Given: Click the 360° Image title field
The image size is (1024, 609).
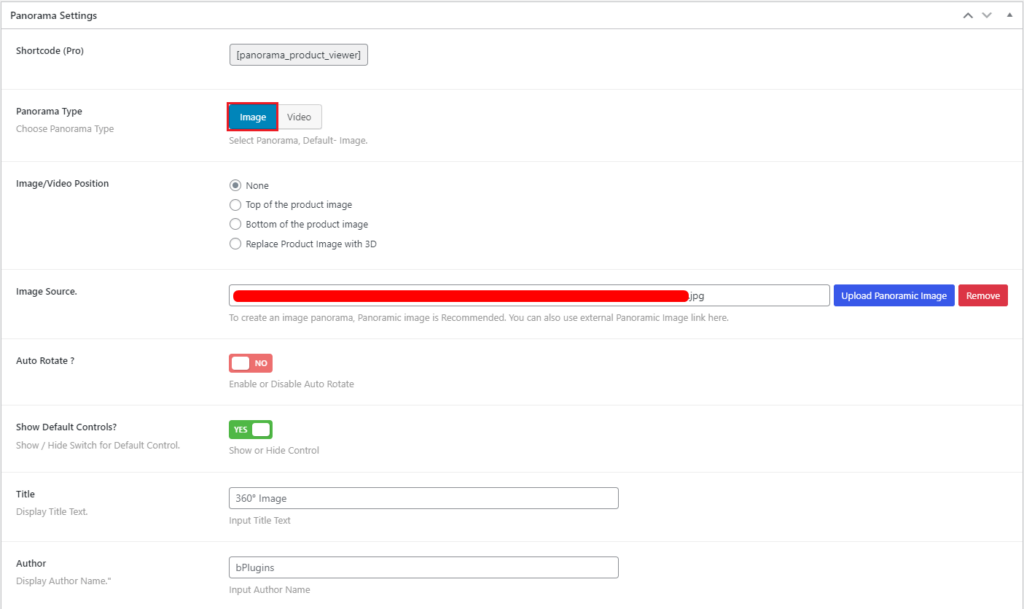Looking at the screenshot, I should pos(422,498).
